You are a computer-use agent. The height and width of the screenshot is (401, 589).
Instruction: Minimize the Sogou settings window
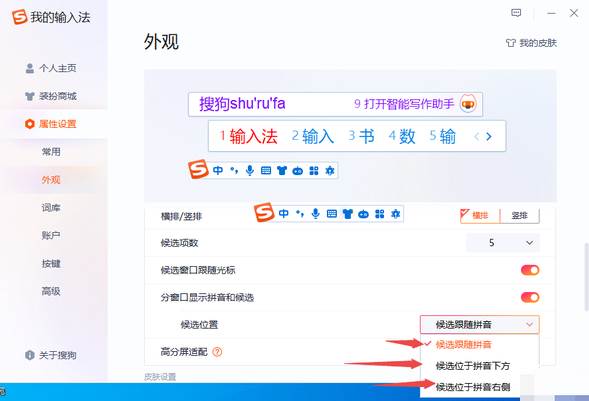tap(551, 13)
